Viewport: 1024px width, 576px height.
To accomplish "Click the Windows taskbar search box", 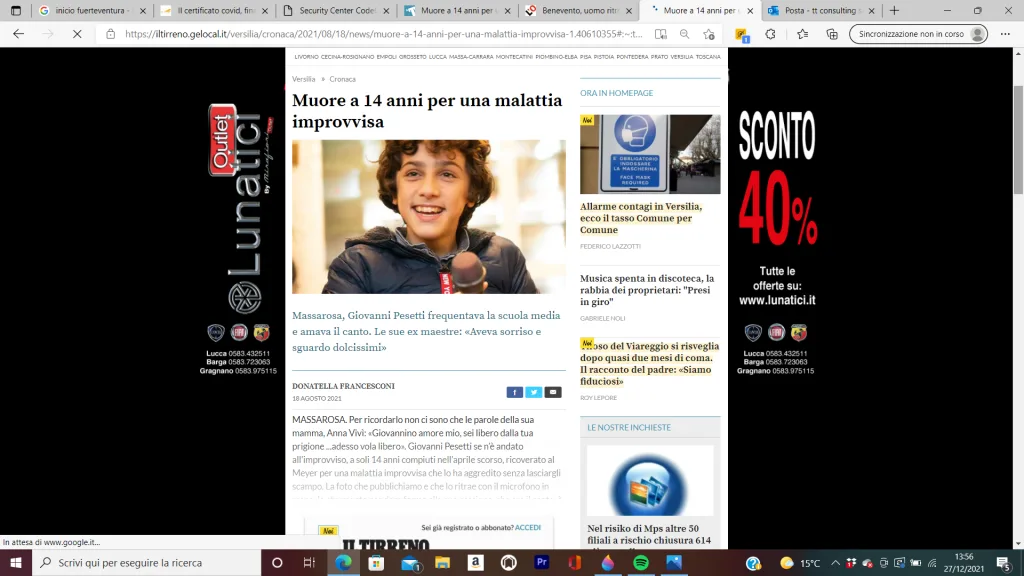I will point(147,562).
